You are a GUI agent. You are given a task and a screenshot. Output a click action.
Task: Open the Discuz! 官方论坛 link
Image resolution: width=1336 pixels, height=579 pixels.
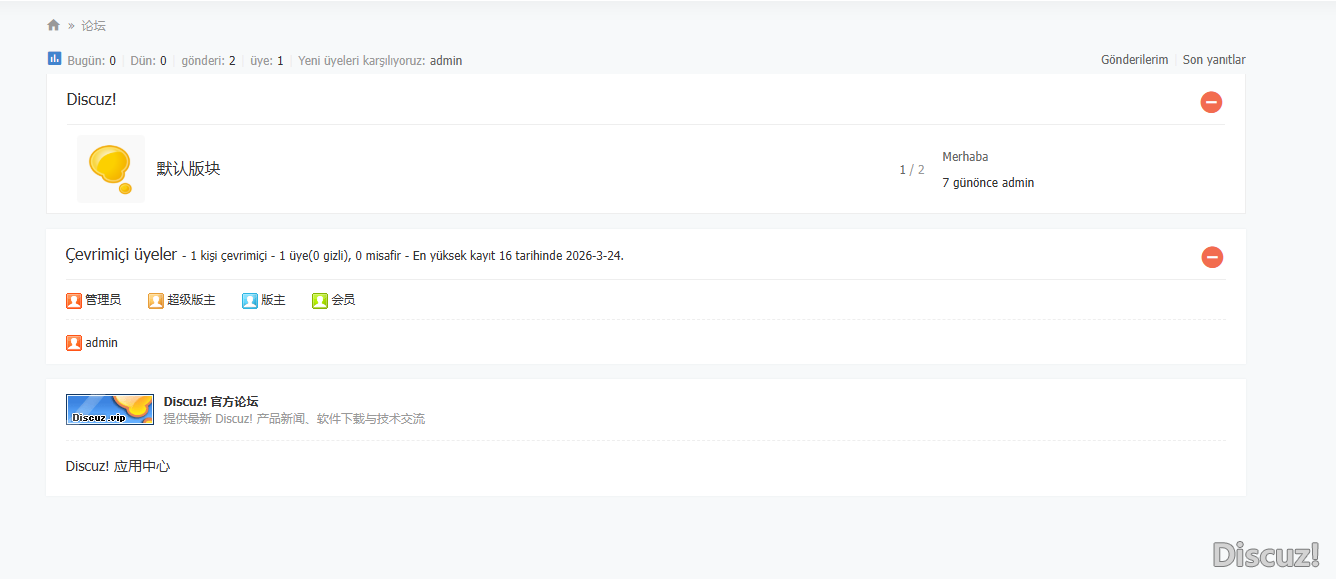211,402
